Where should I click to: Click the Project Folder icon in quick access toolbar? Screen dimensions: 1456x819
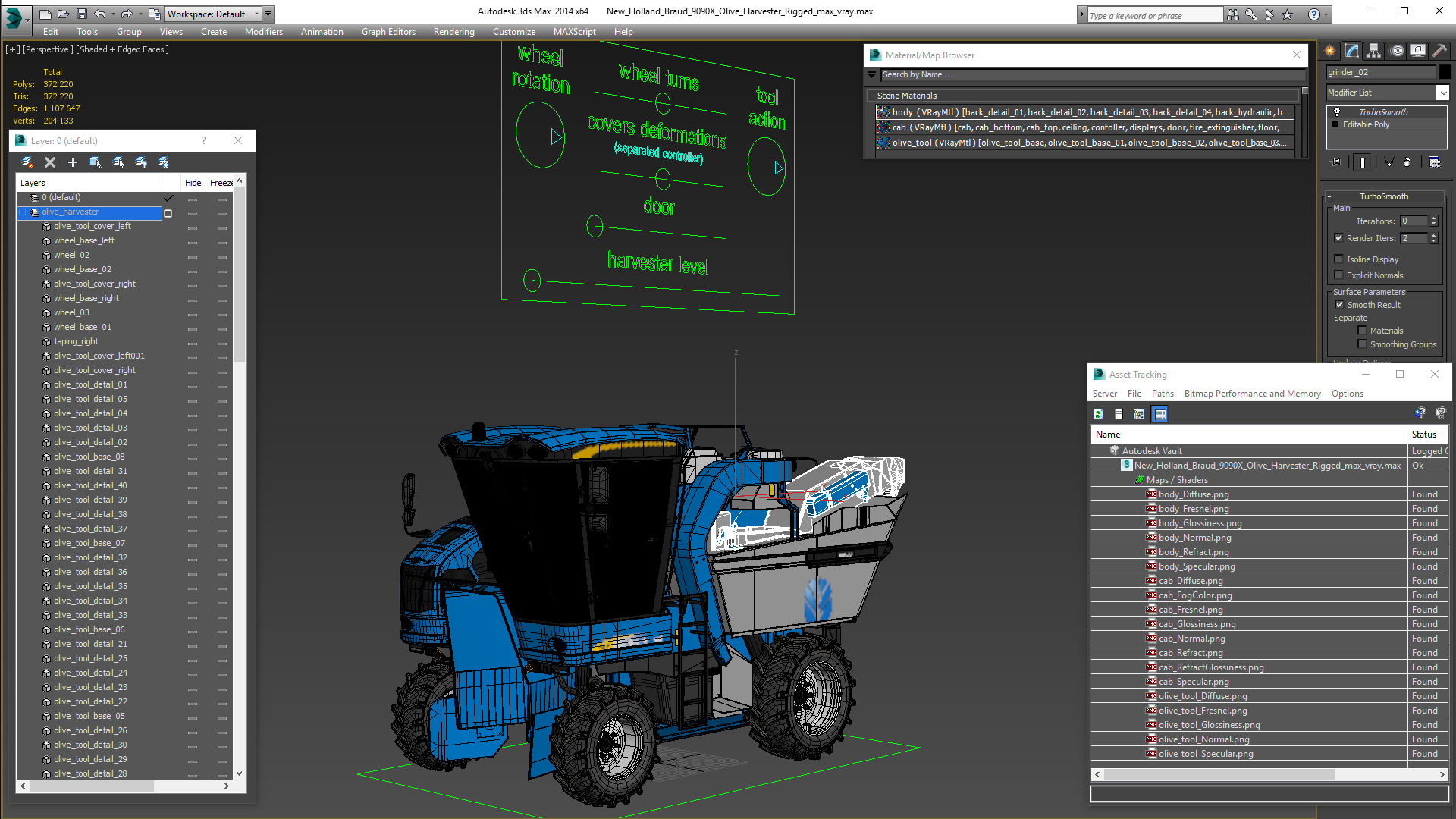point(154,14)
